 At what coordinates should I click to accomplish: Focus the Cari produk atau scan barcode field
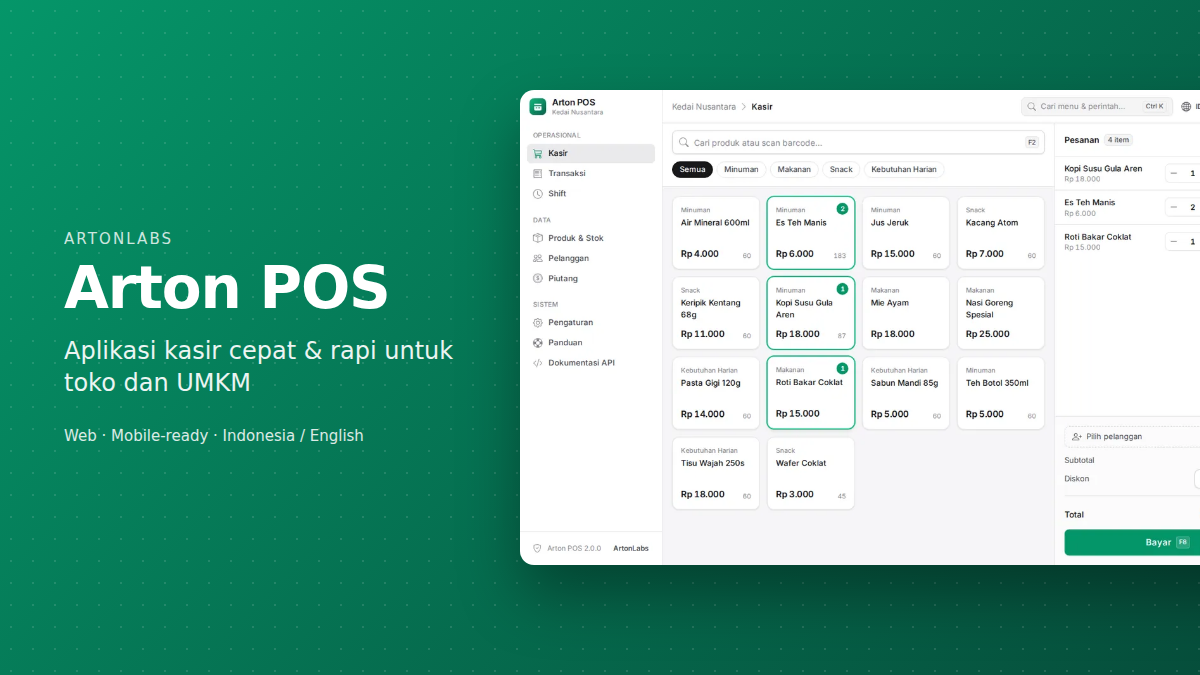[x=858, y=142]
